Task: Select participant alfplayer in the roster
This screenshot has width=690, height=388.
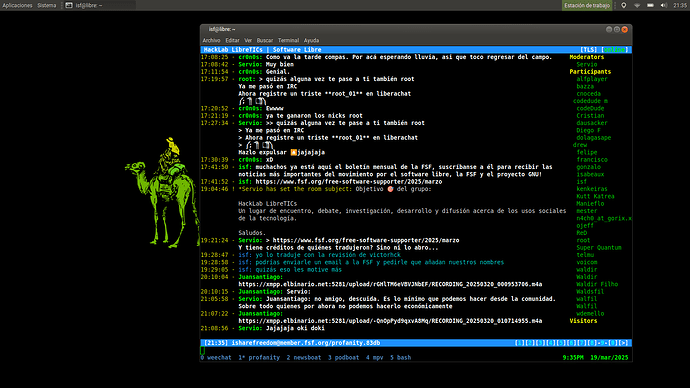Action: 592,79
